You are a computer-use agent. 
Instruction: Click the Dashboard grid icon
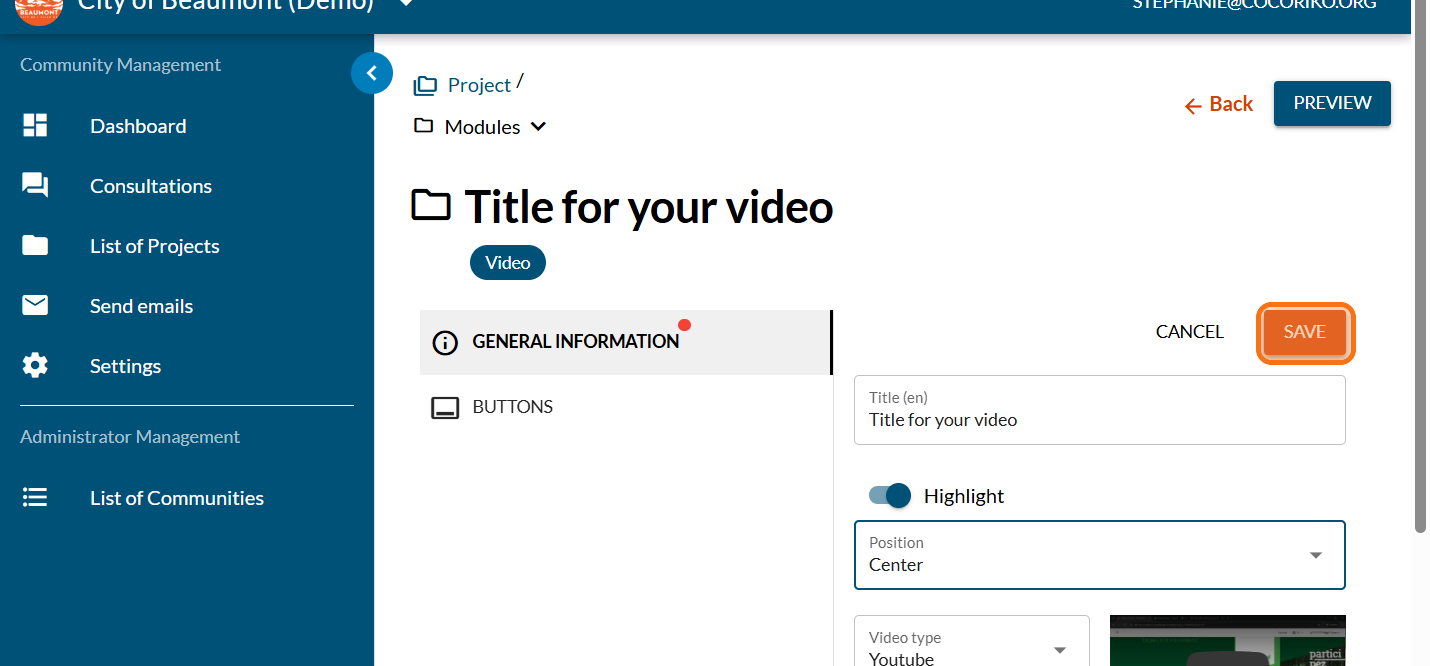(35, 126)
